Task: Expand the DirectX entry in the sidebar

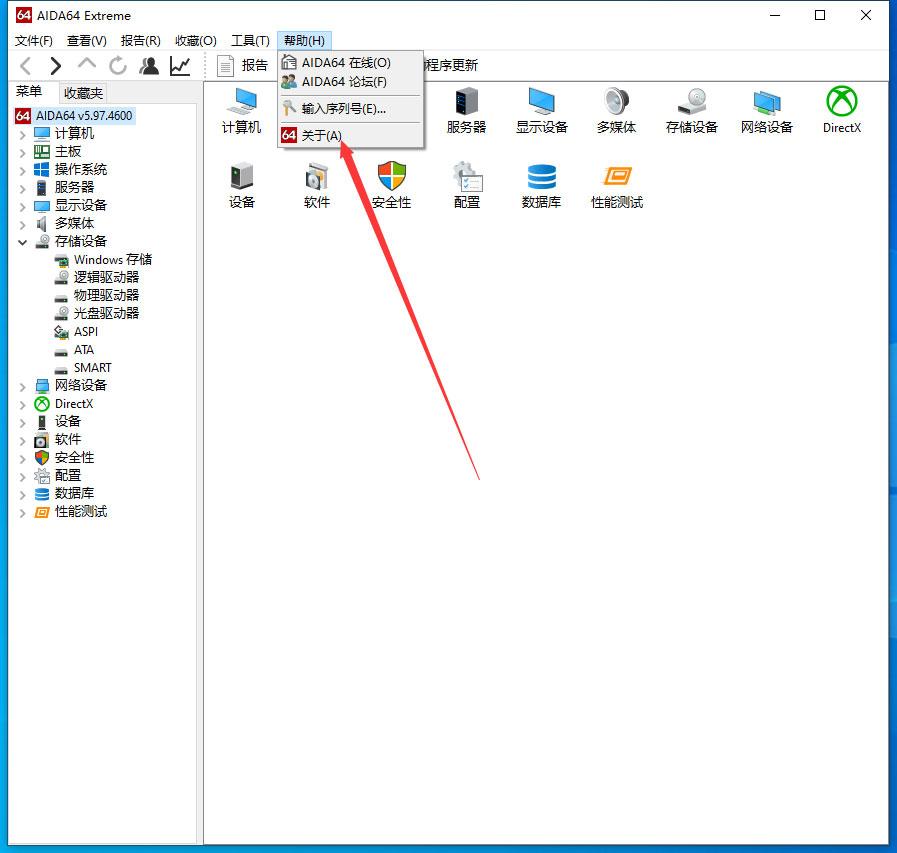Action: coord(22,403)
